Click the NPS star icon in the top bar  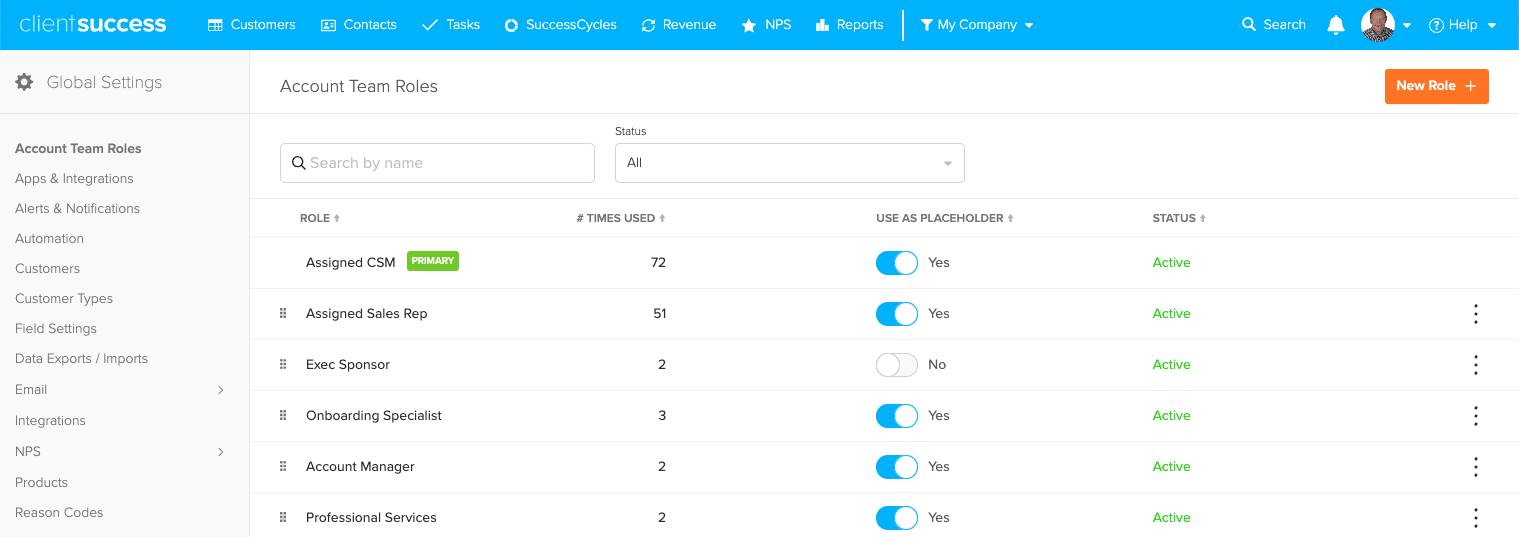pos(748,25)
